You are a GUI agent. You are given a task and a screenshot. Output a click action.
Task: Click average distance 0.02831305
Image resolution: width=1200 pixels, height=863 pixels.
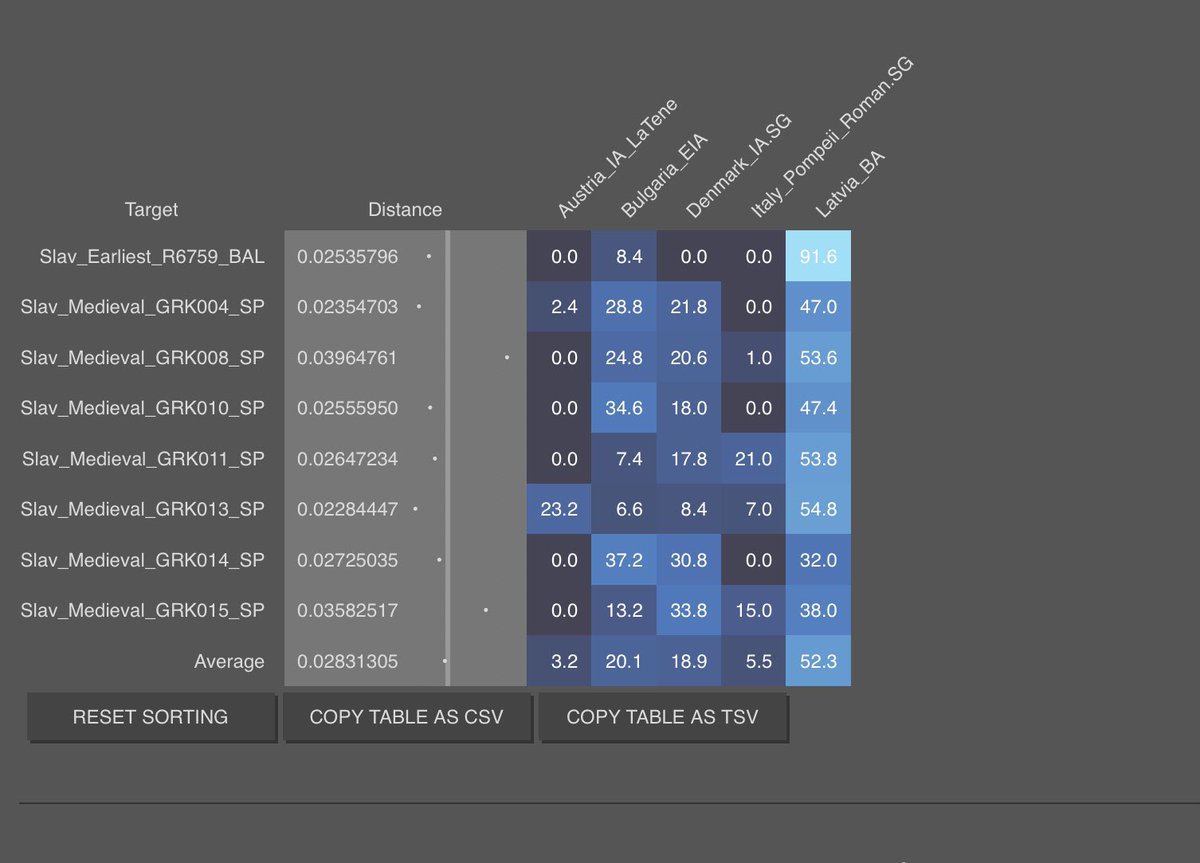tap(347, 661)
